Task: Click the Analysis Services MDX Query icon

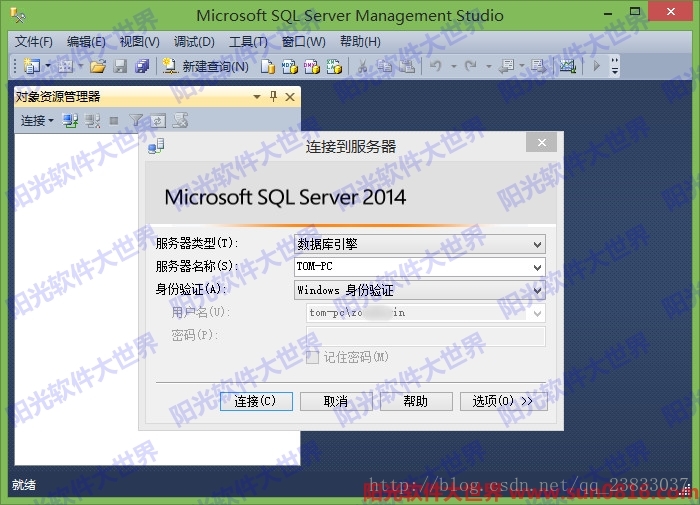Action: (x=290, y=67)
